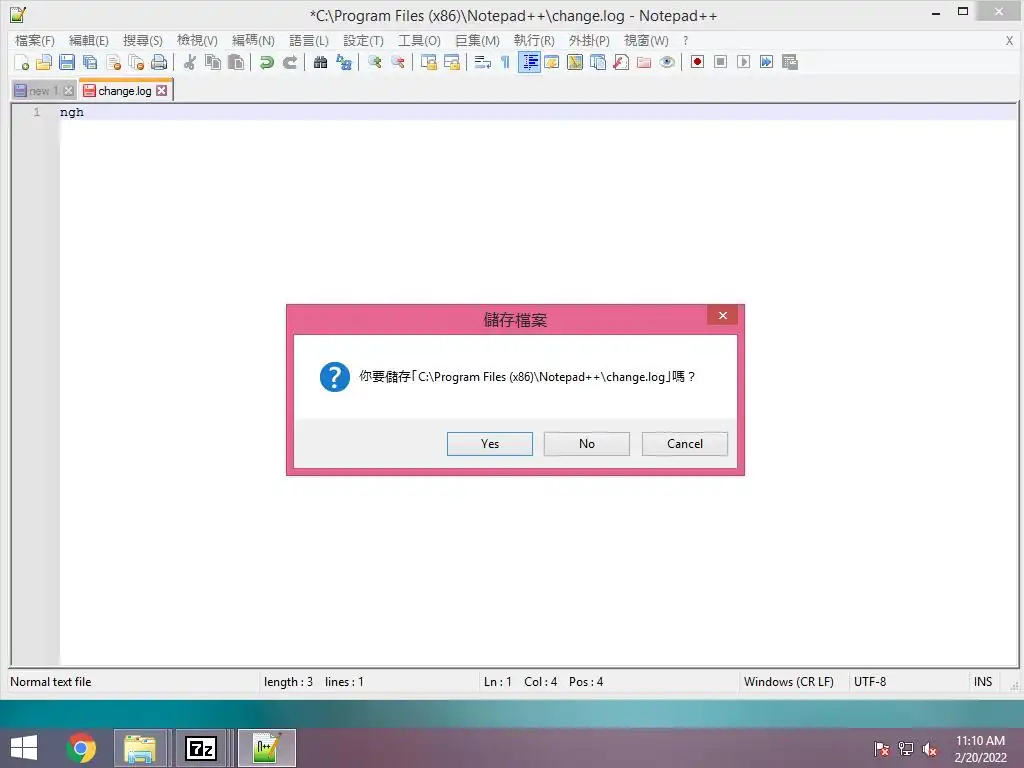Open the Function List icon

point(621,62)
